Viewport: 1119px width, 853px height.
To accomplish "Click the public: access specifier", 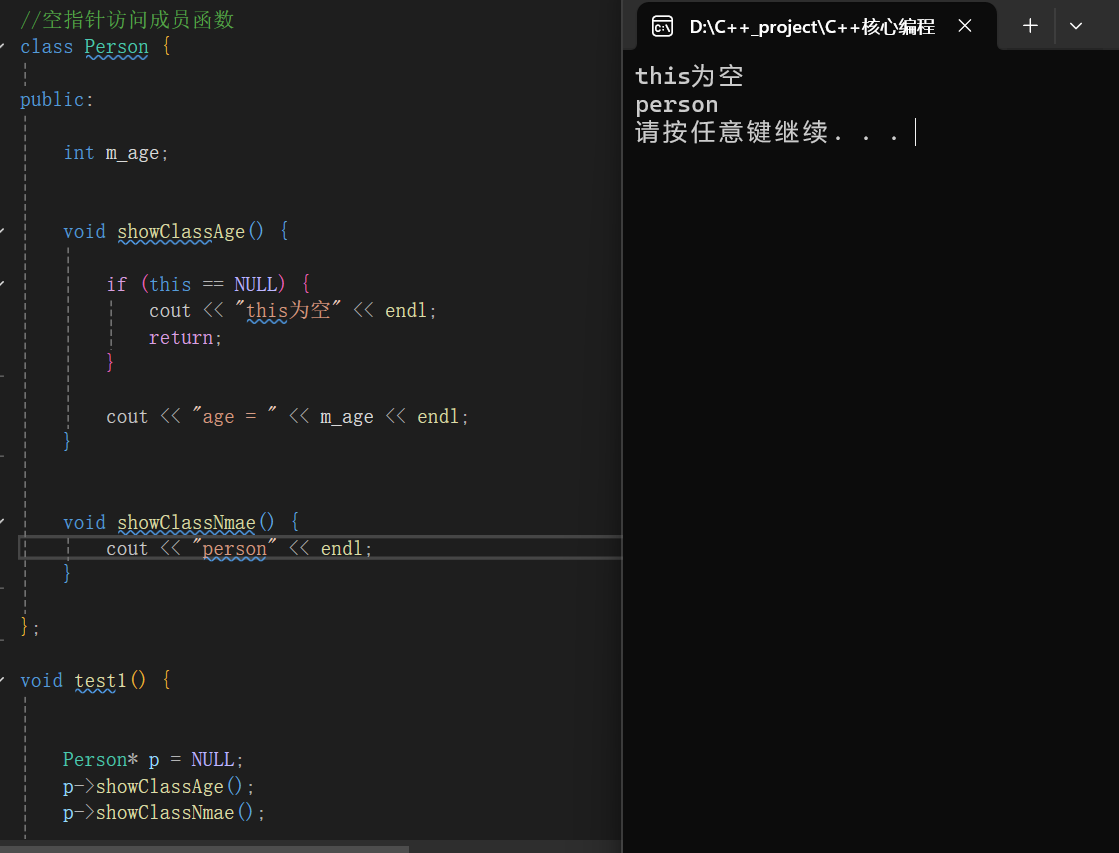I will pos(56,100).
